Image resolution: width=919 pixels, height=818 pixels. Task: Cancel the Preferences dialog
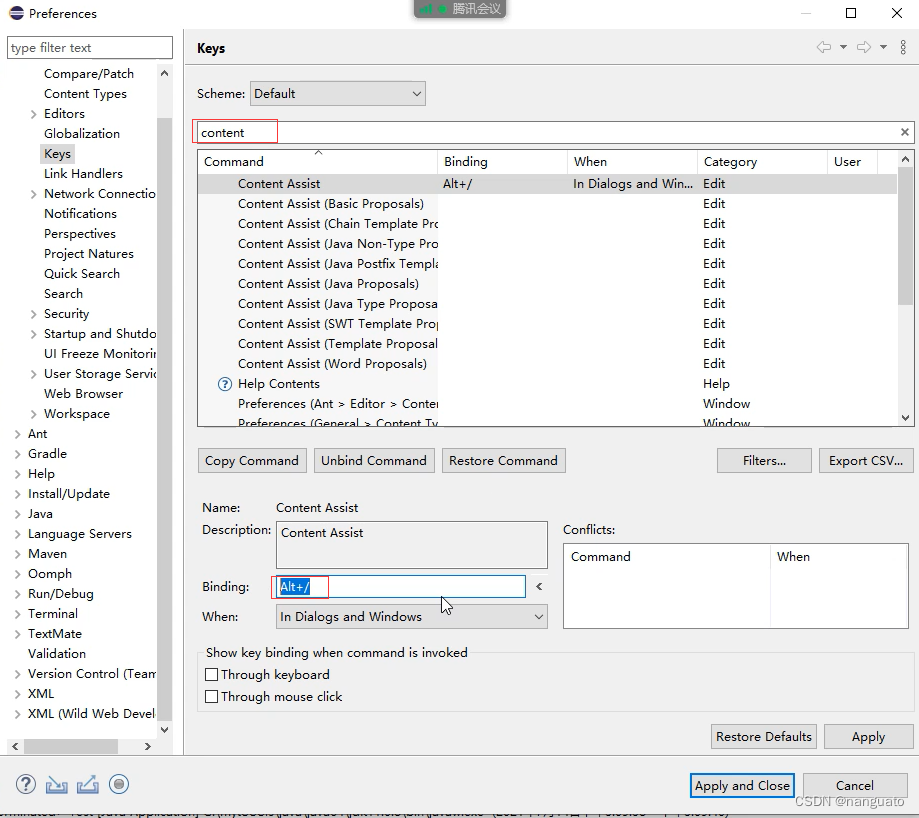coord(855,785)
